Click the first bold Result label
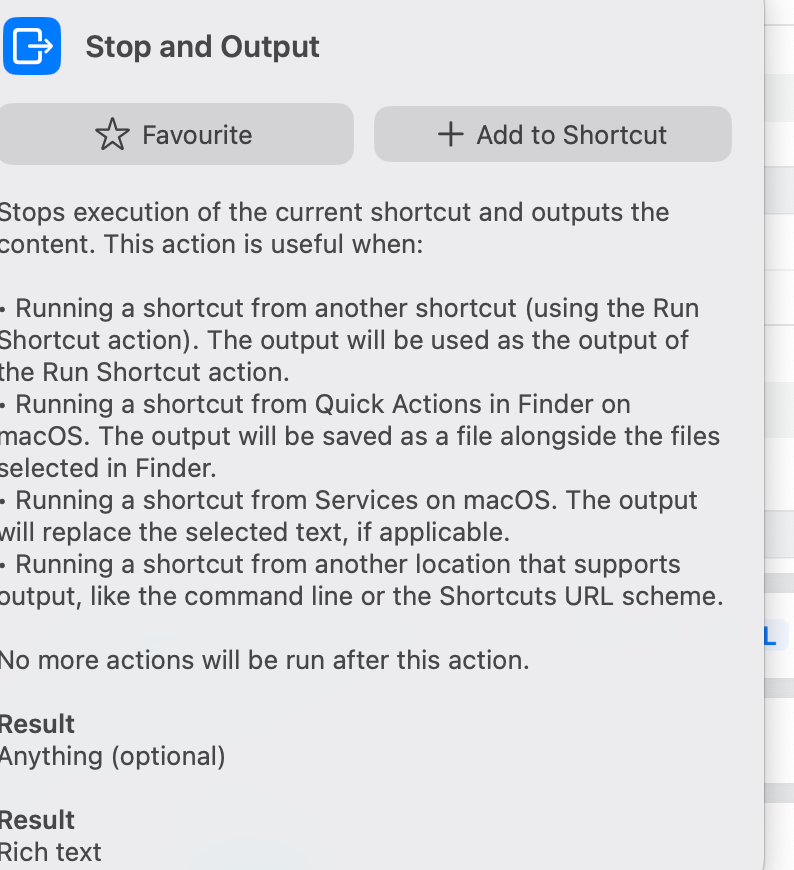This screenshot has height=870, width=794. pos(37,723)
